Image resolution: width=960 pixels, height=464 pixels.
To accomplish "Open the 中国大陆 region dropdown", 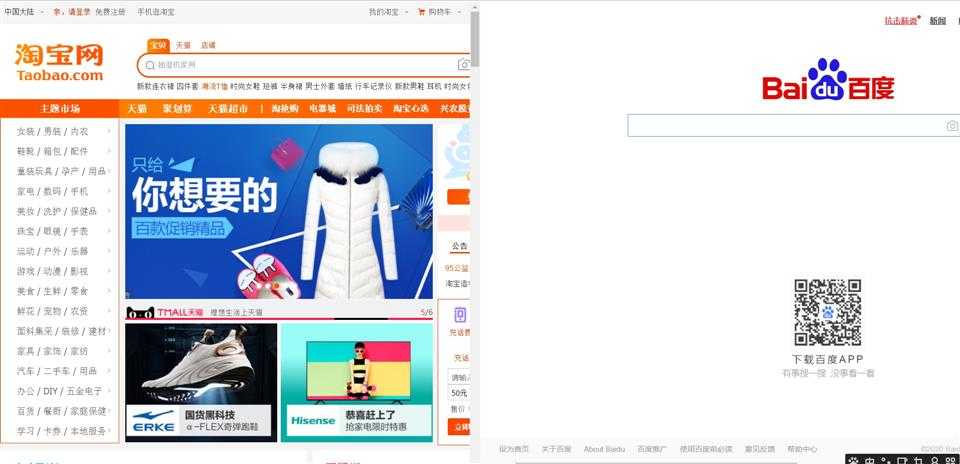I will click(x=25, y=12).
